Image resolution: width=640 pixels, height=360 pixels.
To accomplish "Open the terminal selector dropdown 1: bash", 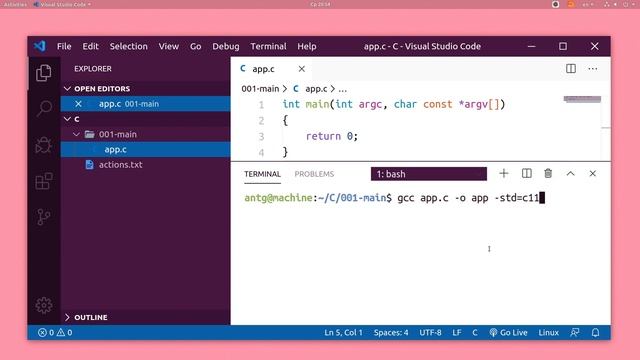I will 429,174.
